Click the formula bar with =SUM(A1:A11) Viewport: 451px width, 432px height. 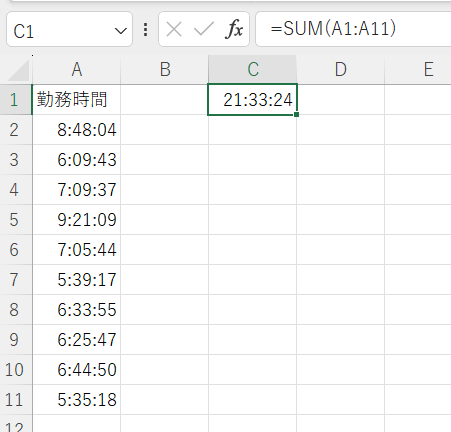(x=353, y=29)
